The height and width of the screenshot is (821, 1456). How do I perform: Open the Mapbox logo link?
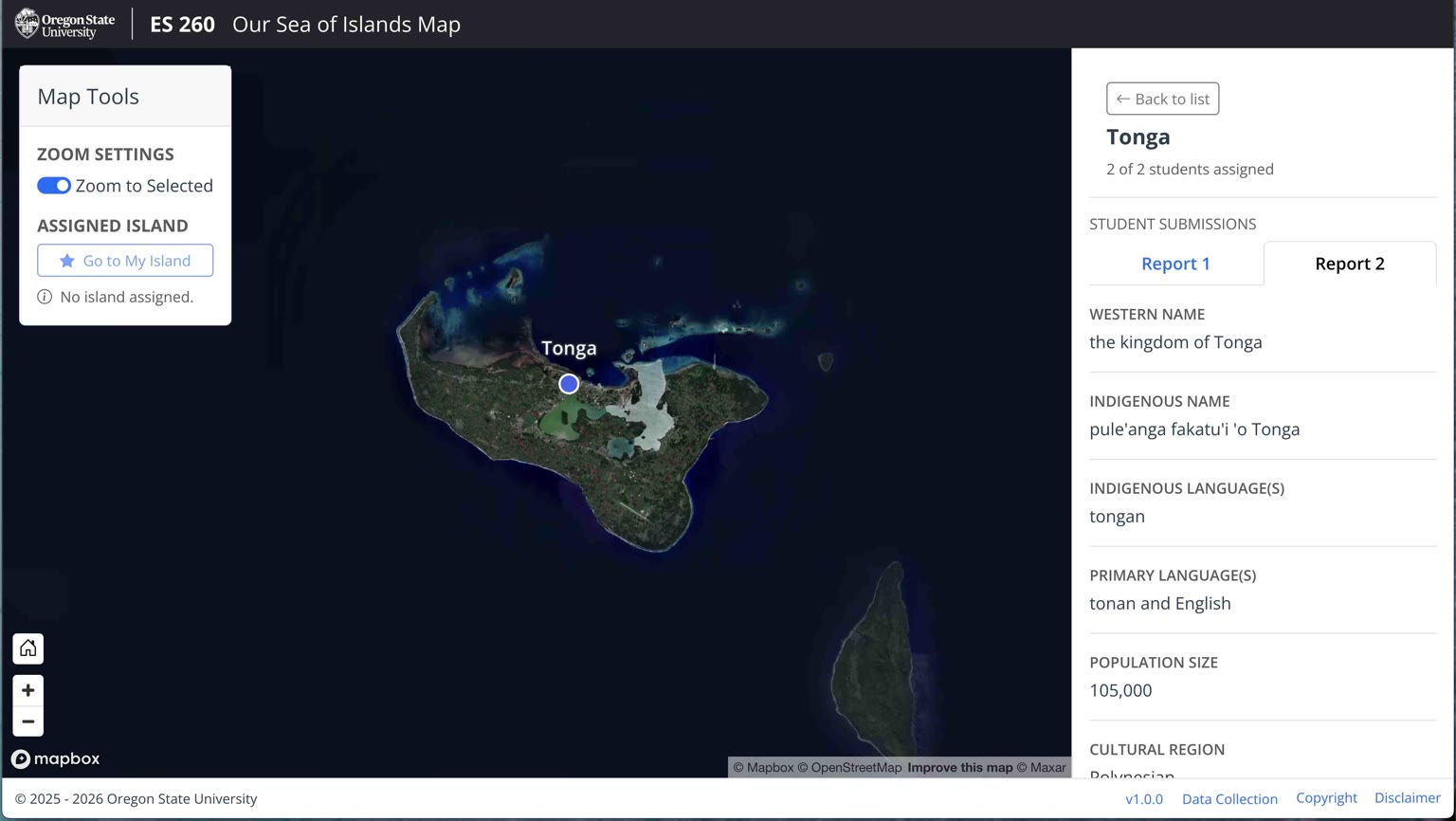click(x=55, y=758)
